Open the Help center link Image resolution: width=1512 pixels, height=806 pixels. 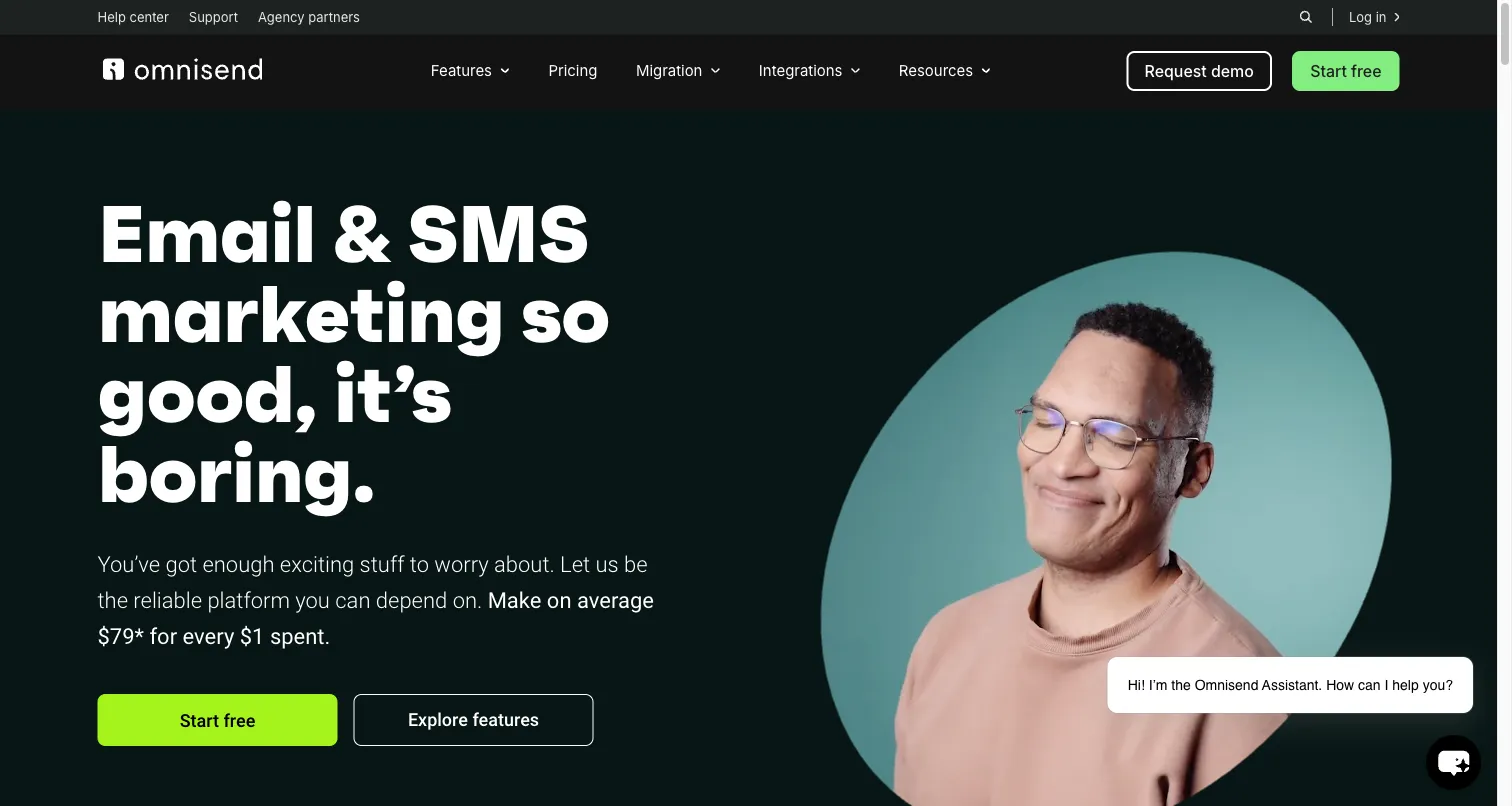(133, 17)
